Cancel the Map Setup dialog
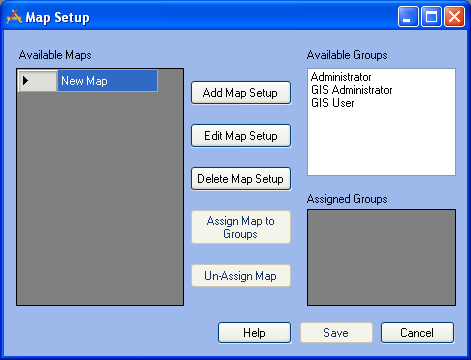 pyautogui.click(x=417, y=332)
